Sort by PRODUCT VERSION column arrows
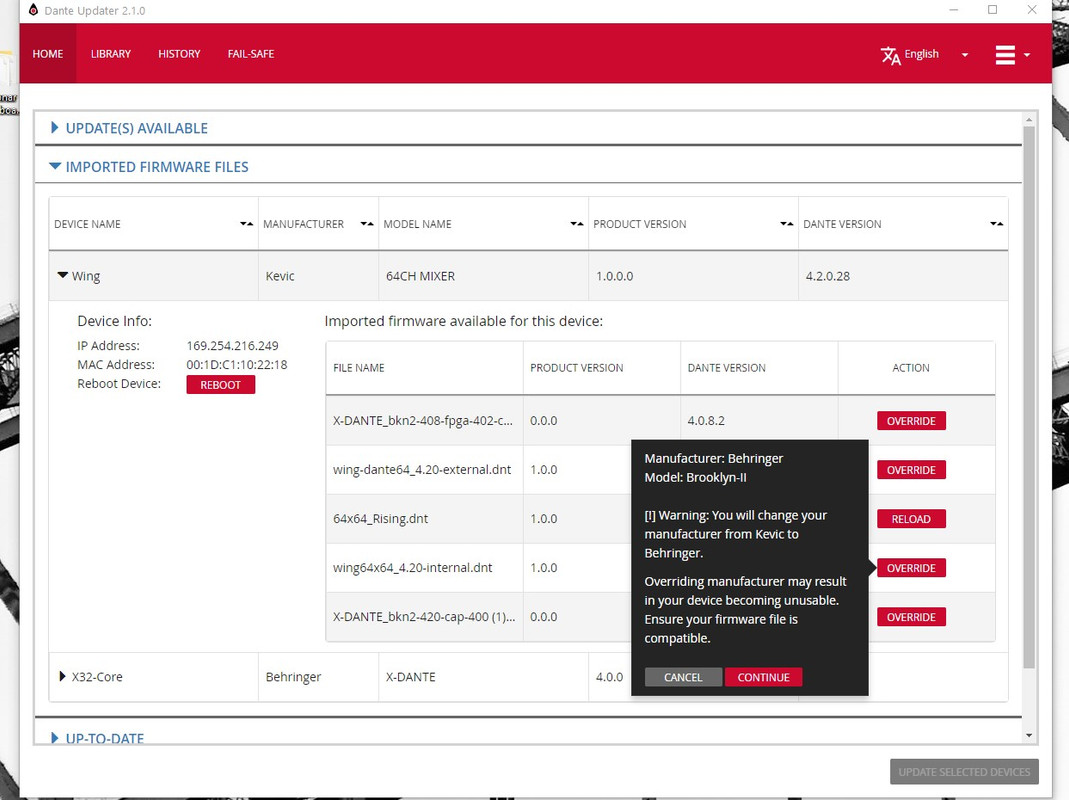 point(787,224)
